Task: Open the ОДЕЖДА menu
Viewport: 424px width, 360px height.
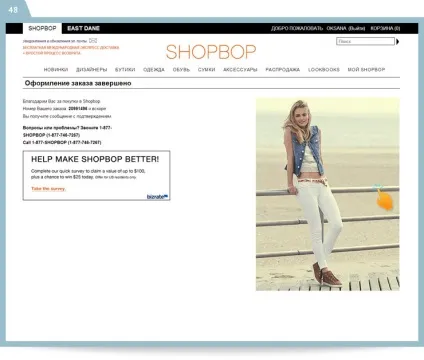Action: pos(154,70)
